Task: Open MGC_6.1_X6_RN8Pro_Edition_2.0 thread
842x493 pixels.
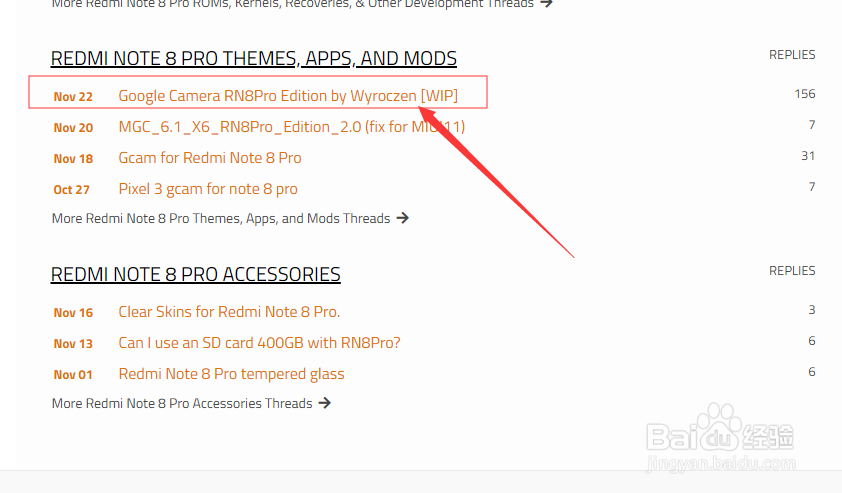Action: click(292, 127)
